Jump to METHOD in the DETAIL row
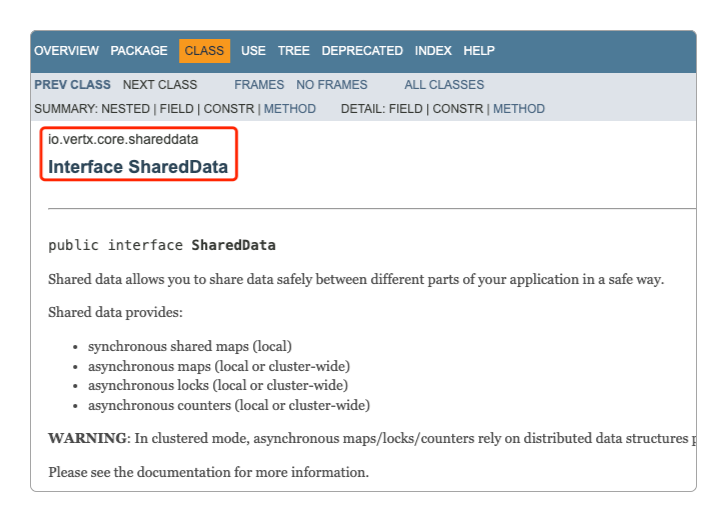727x522 pixels. coord(519,109)
